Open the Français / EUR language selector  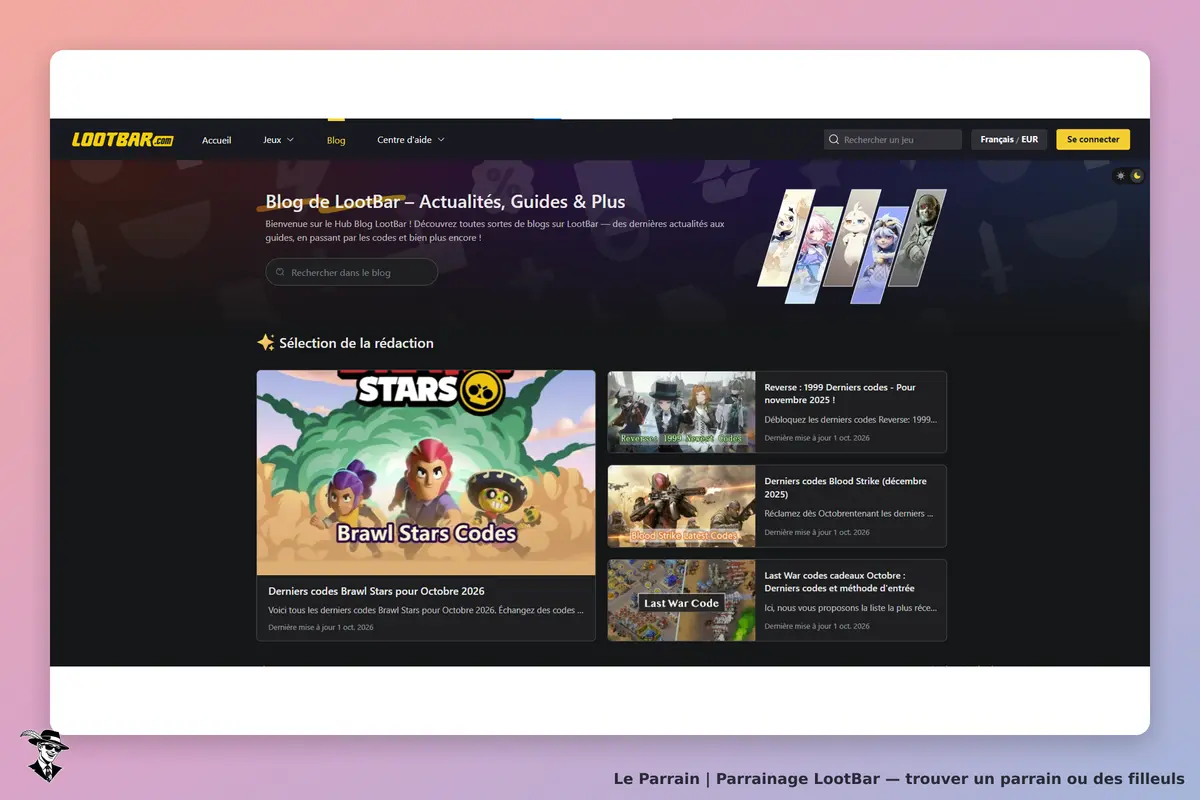point(1009,140)
